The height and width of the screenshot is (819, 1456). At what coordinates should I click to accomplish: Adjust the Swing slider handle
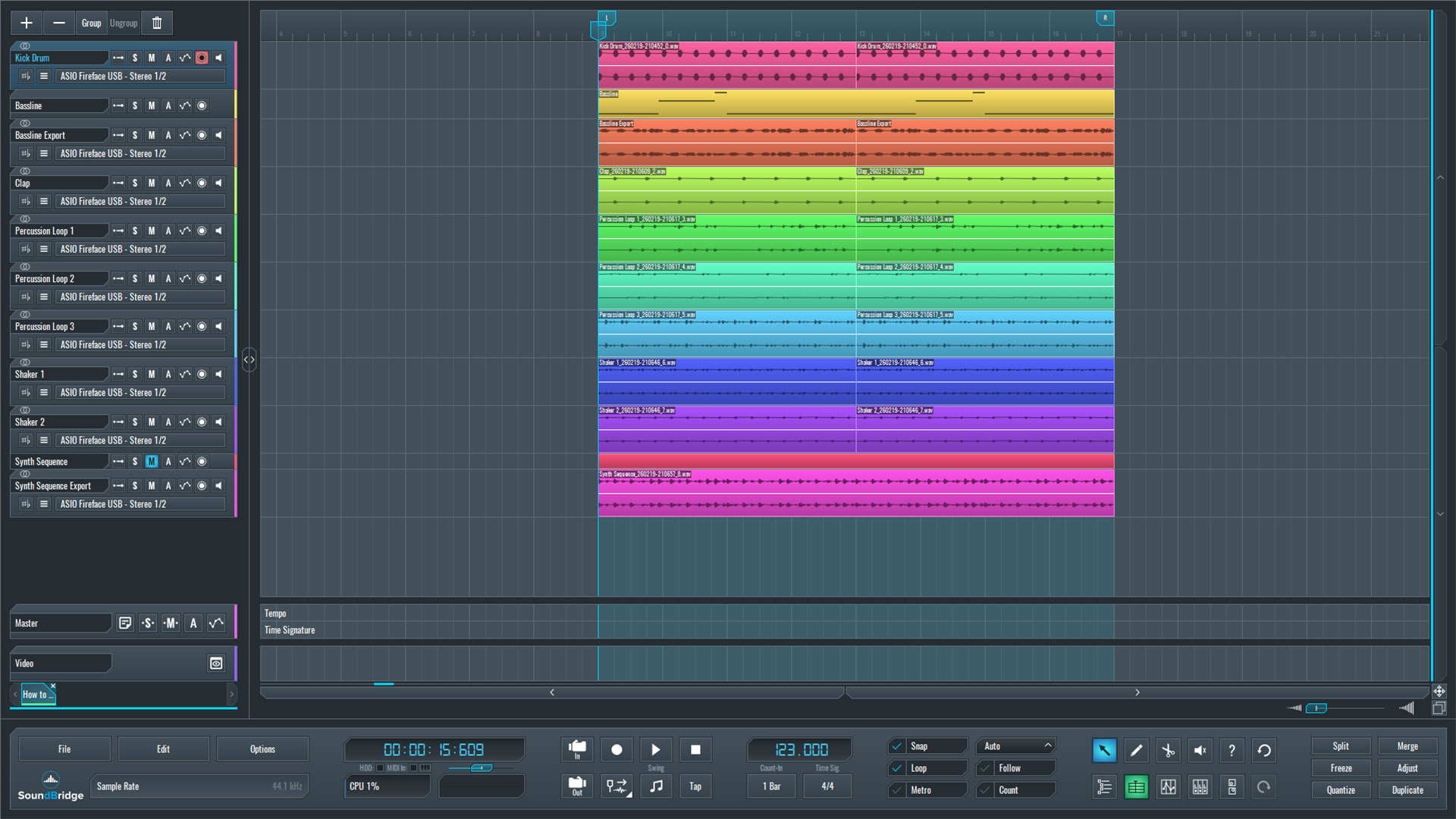coord(481,768)
